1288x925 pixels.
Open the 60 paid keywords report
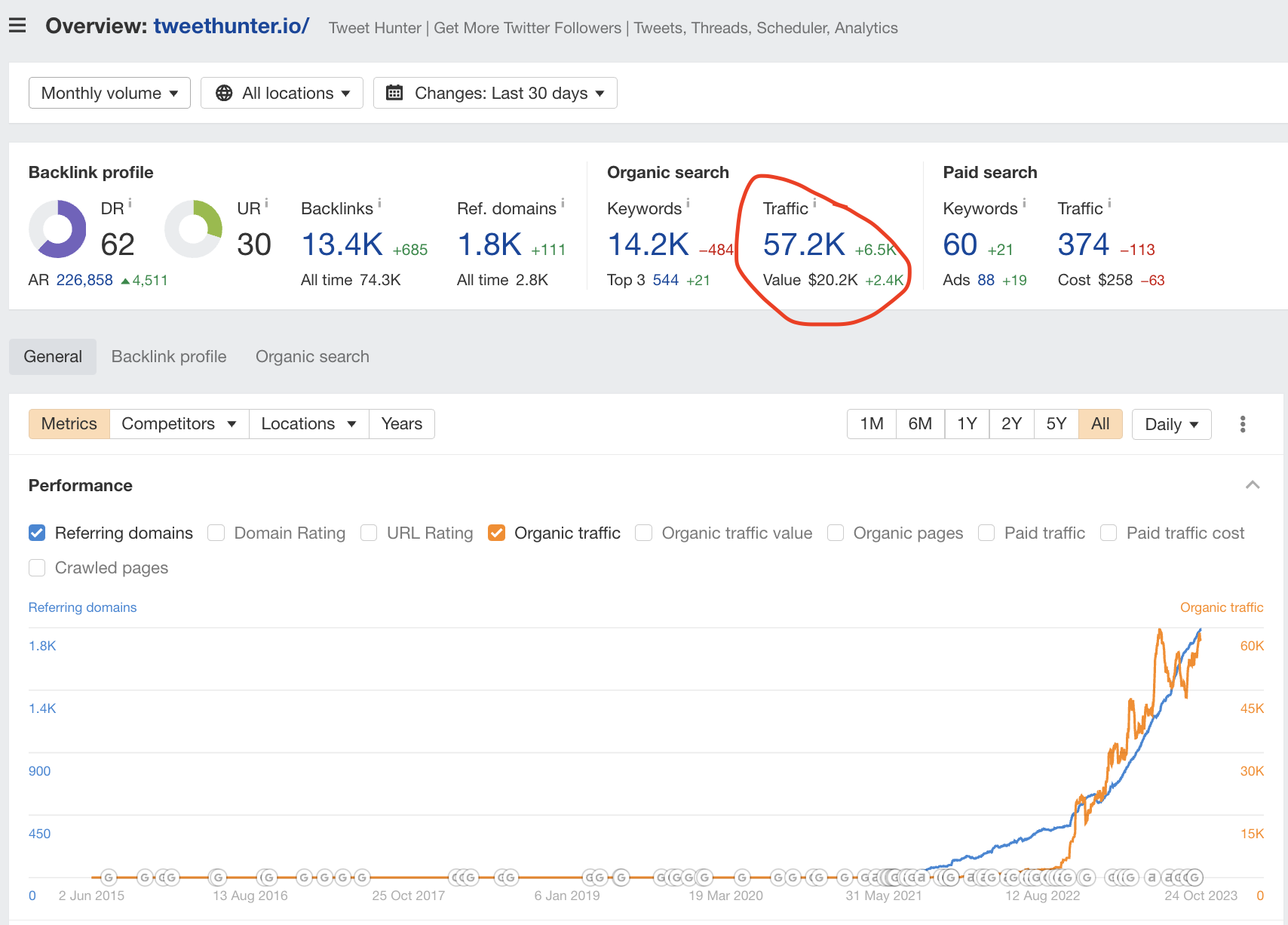(960, 244)
